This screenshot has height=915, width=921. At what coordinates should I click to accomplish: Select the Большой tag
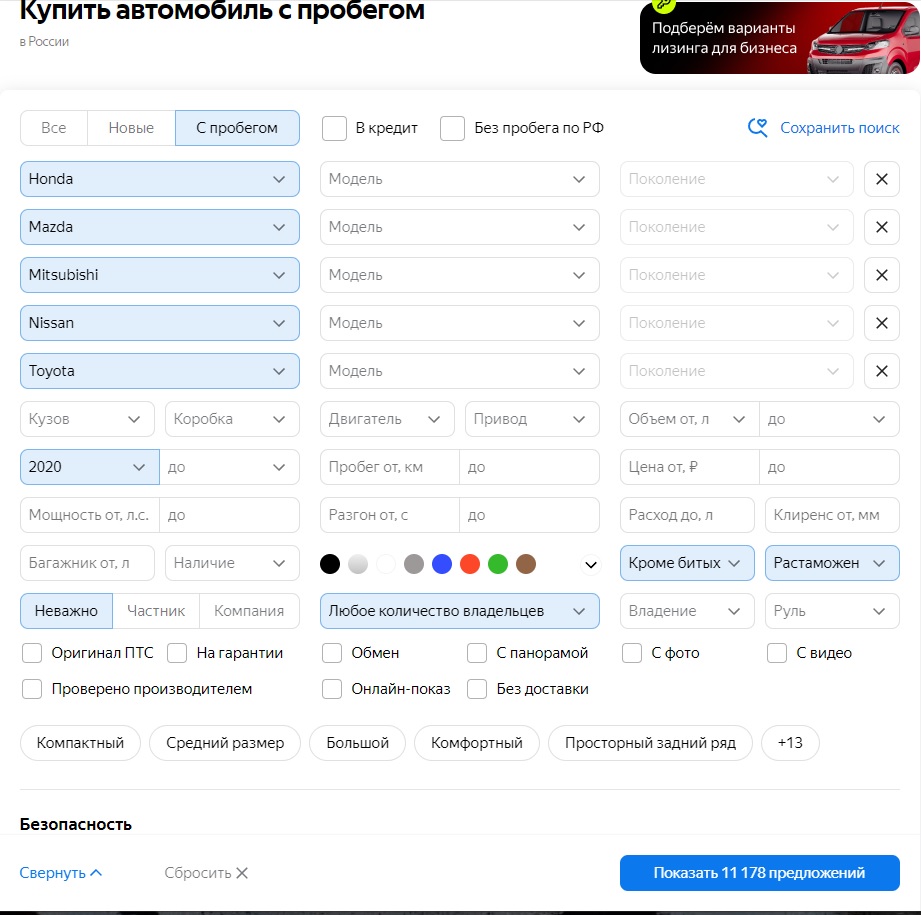pos(357,743)
